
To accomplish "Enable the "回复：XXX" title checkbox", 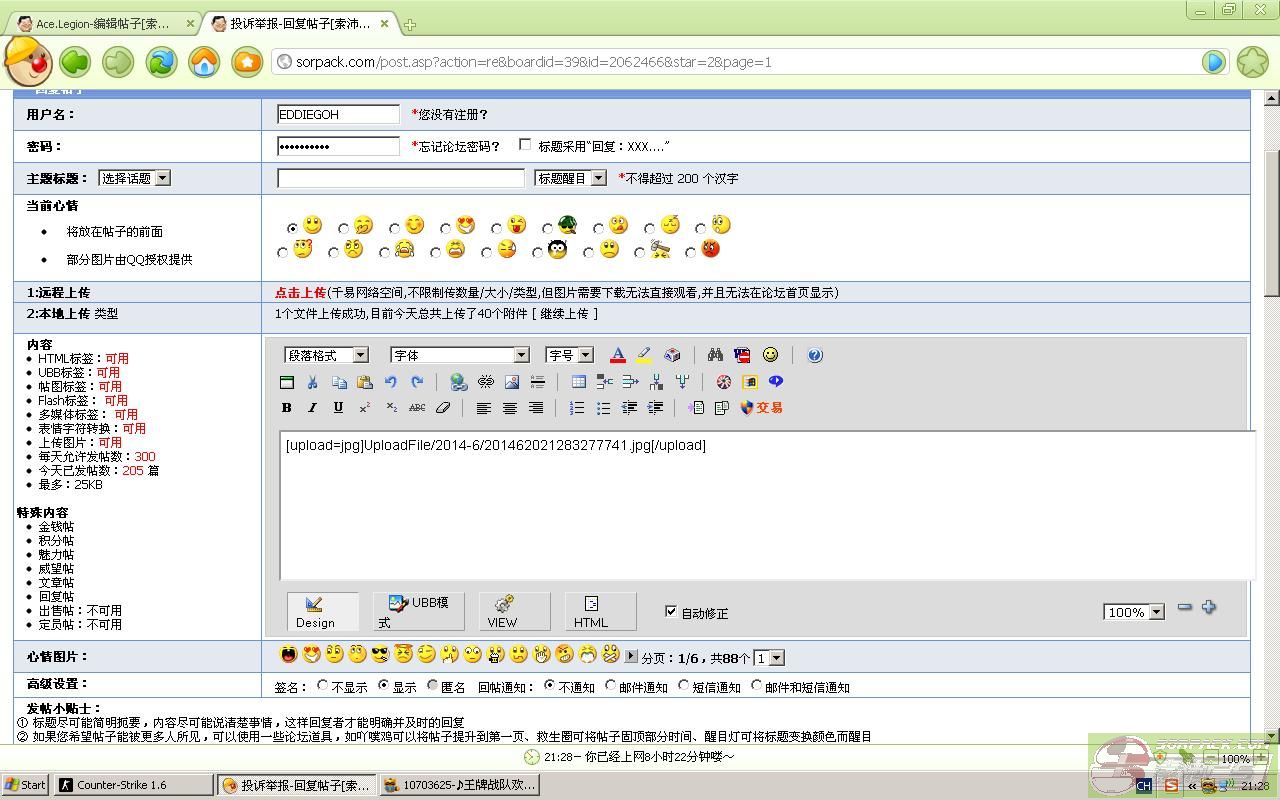I will (525, 145).
